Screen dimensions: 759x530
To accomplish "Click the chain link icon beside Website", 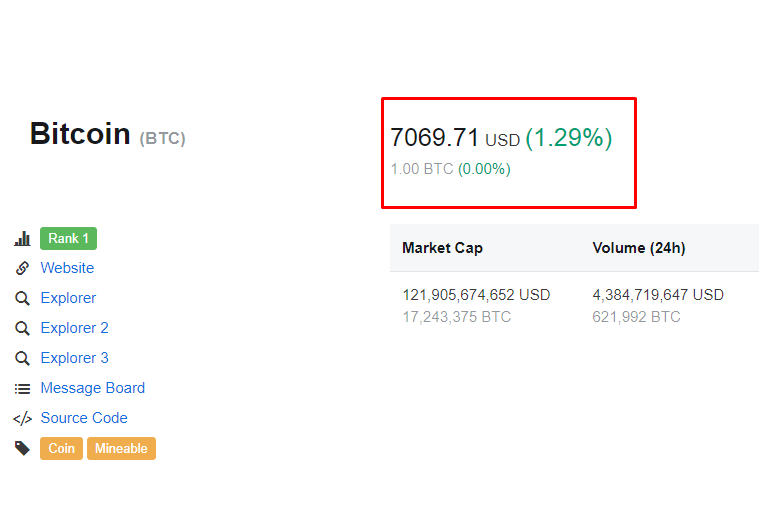I will point(22,268).
